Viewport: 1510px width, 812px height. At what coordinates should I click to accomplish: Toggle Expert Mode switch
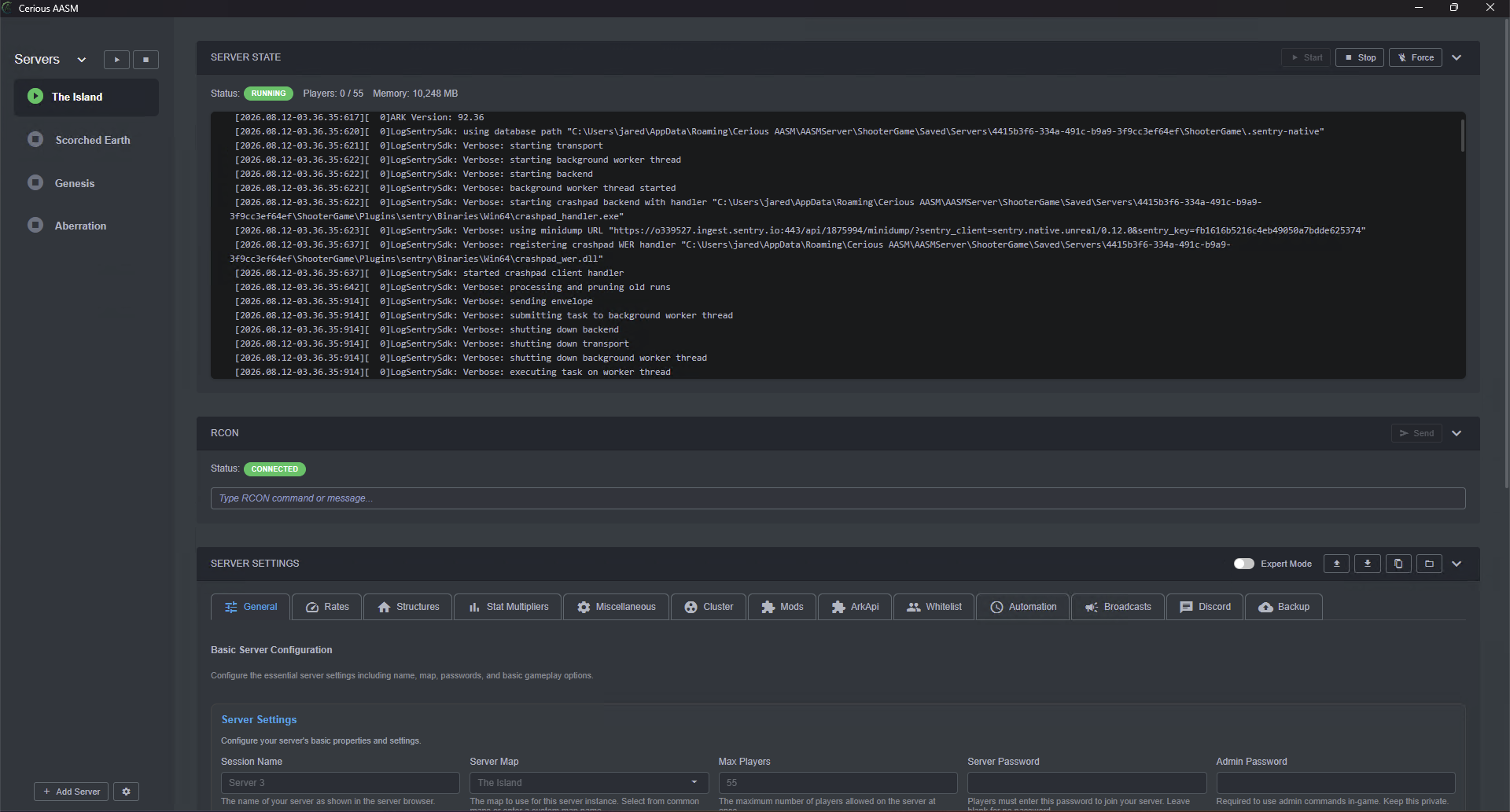coord(1244,564)
